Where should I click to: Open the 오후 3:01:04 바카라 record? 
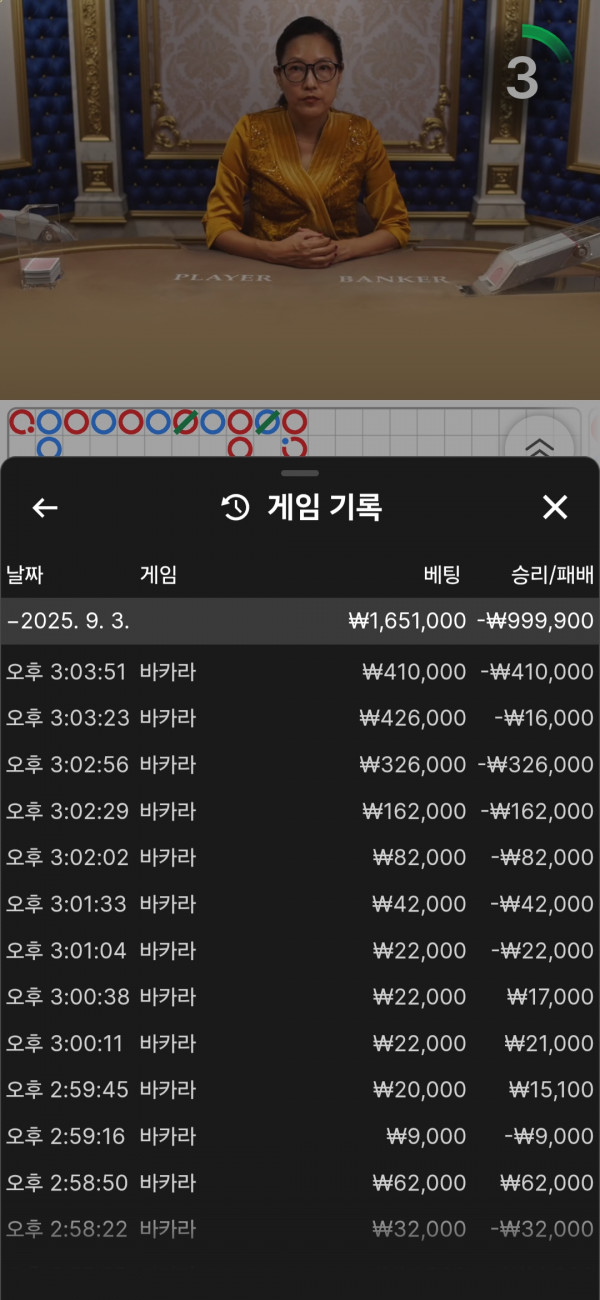(300, 951)
